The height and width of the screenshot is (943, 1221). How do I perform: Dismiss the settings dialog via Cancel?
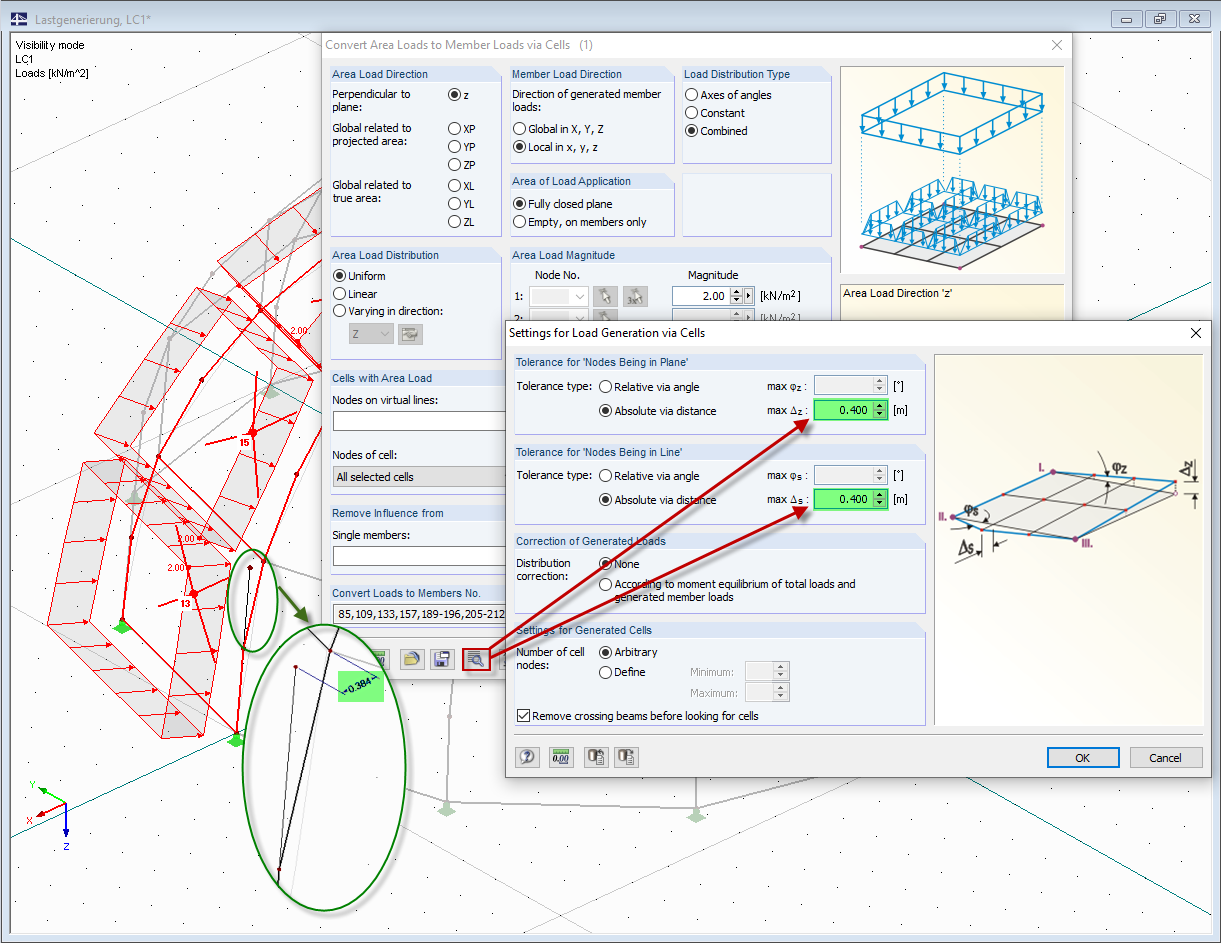pos(1166,758)
